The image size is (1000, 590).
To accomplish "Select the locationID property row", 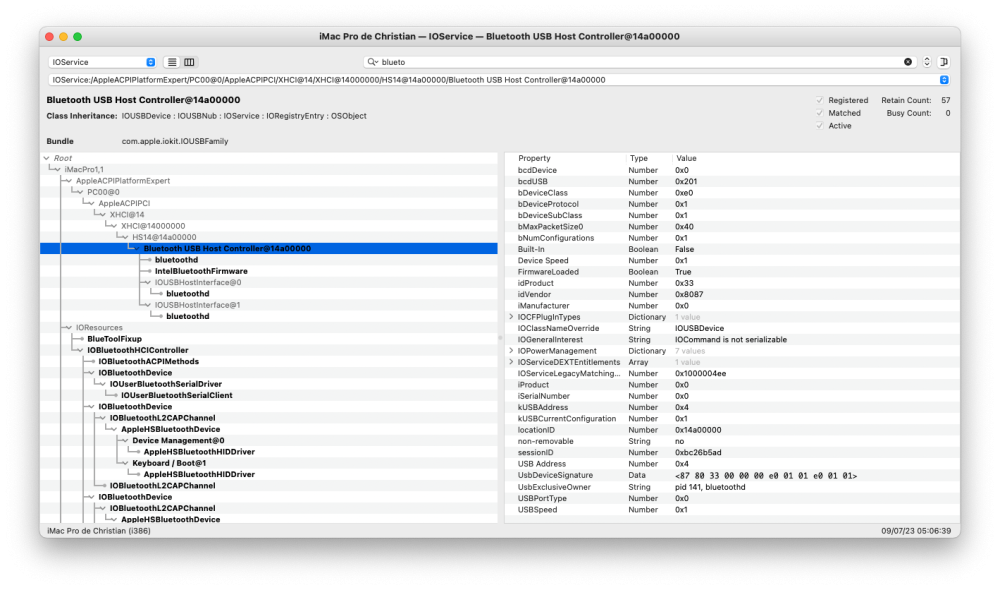I will coord(732,431).
